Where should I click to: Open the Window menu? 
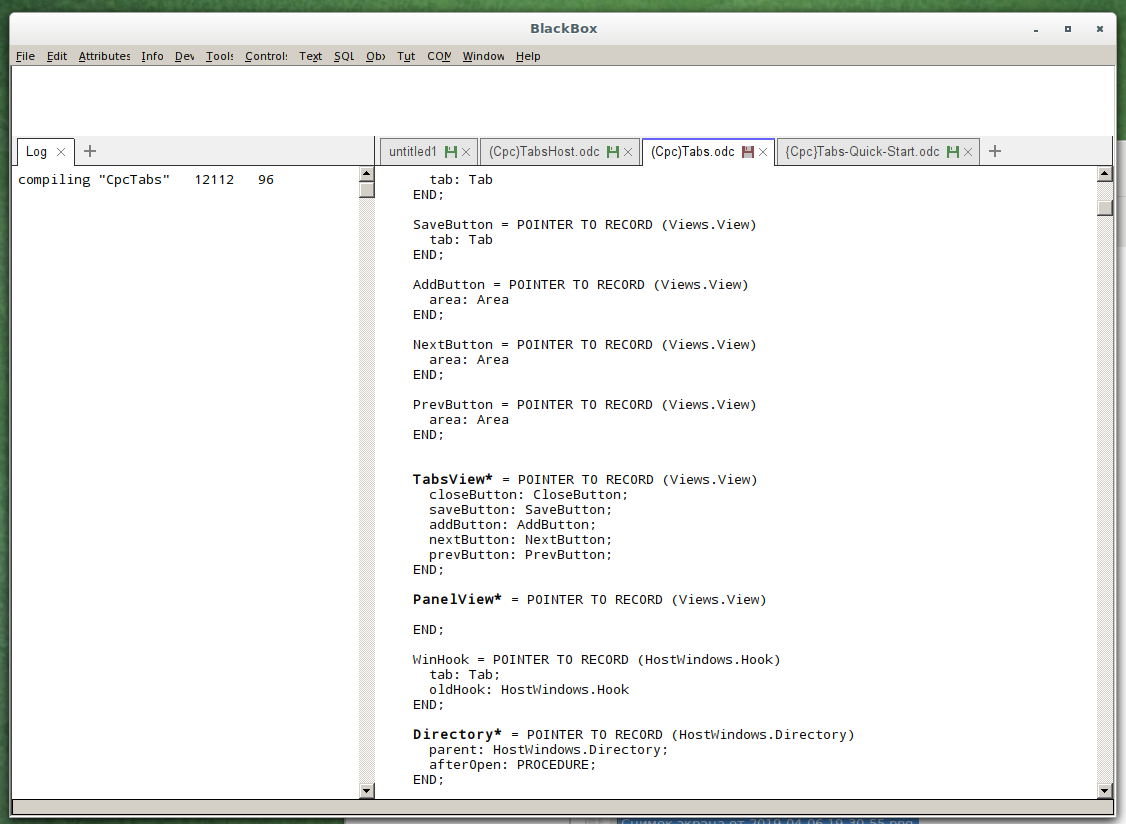pyautogui.click(x=483, y=56)
